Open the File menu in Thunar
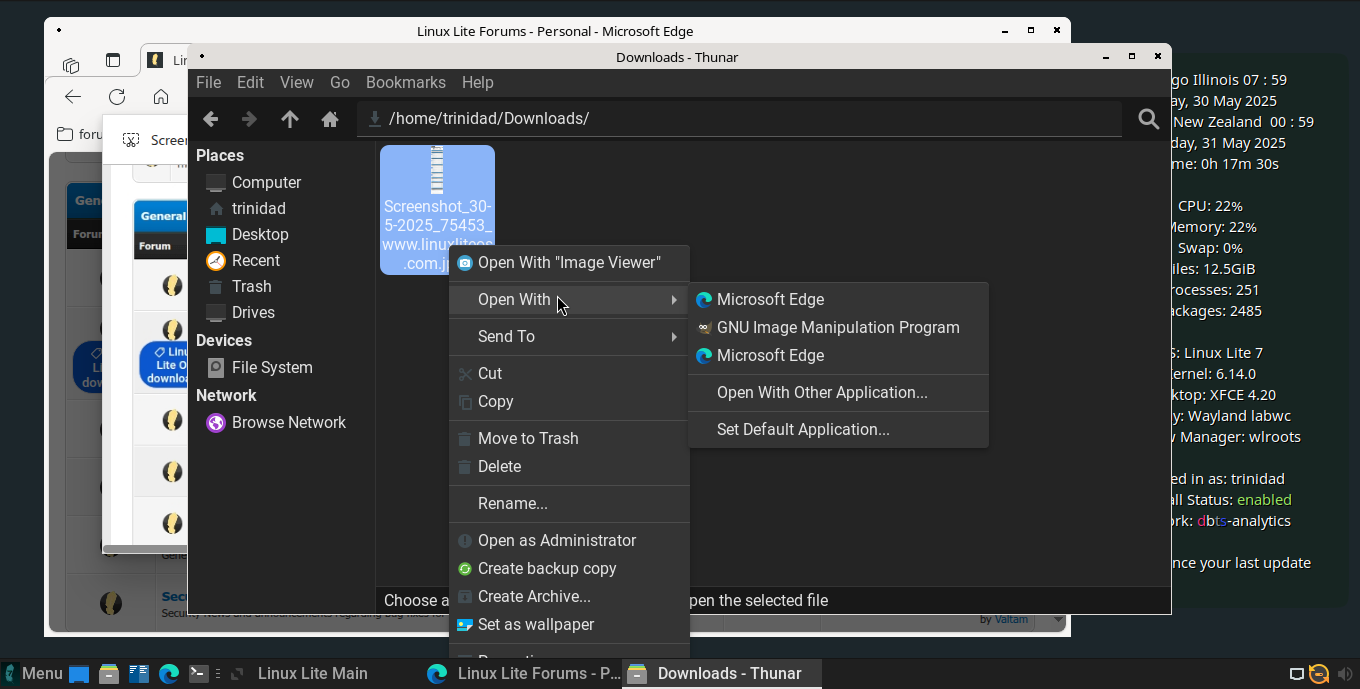Image resolution: width=1360 pixels, height=689 pixels. coord(208,83)
